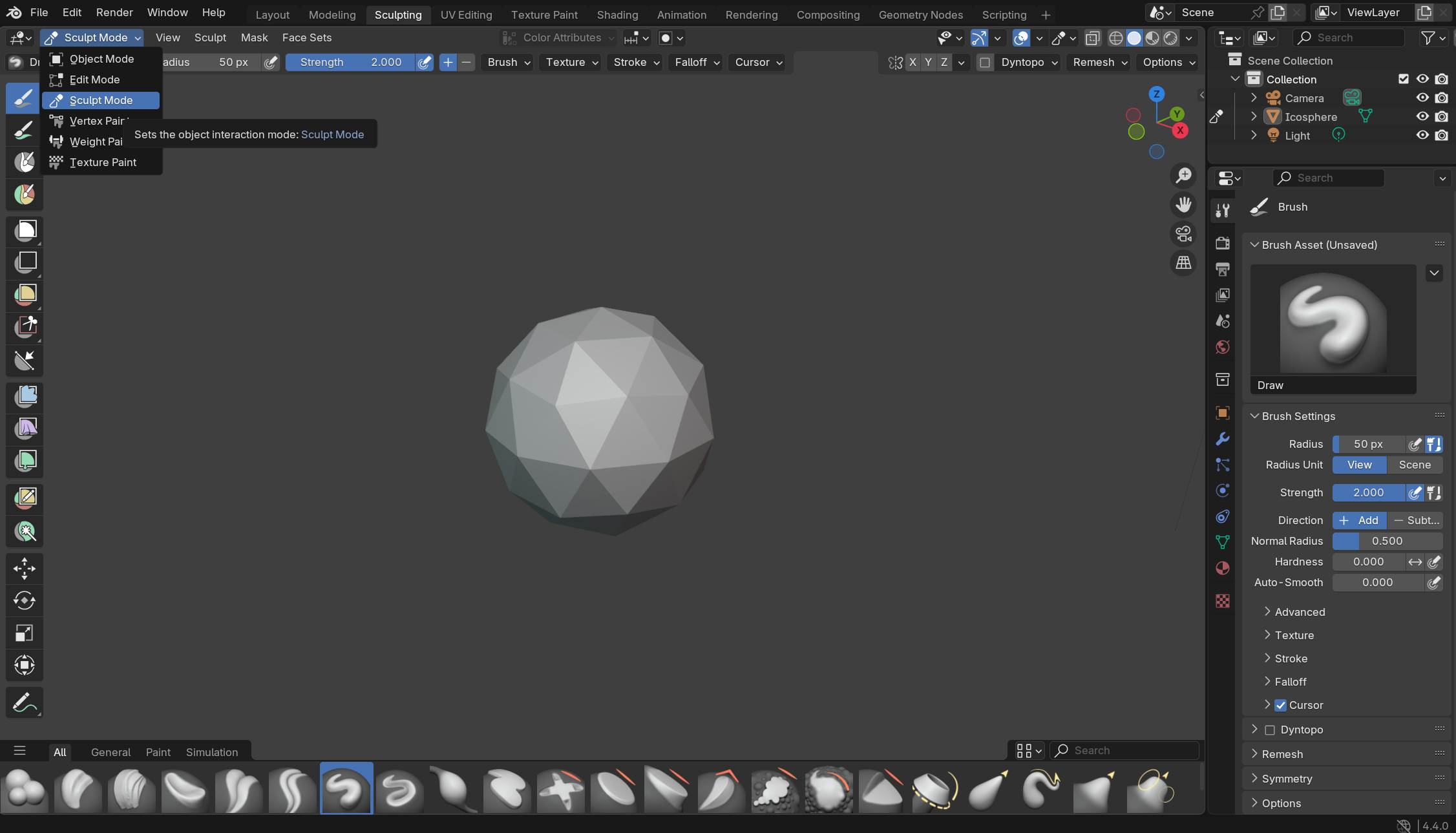Enable the Dyntopo panel checkbox
Image resolution: width=1456 pixels, height=833 pixels.
1269,730
